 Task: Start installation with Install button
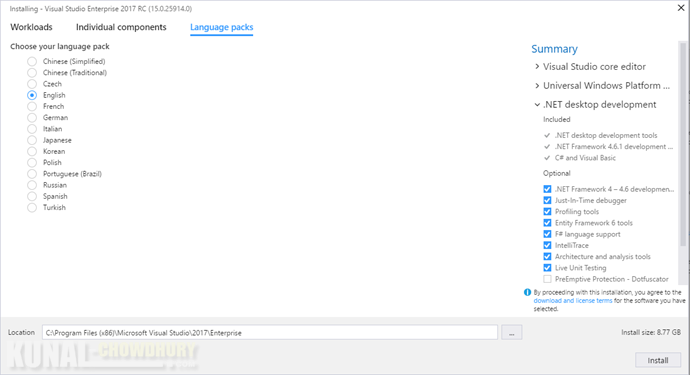[658, 360]
